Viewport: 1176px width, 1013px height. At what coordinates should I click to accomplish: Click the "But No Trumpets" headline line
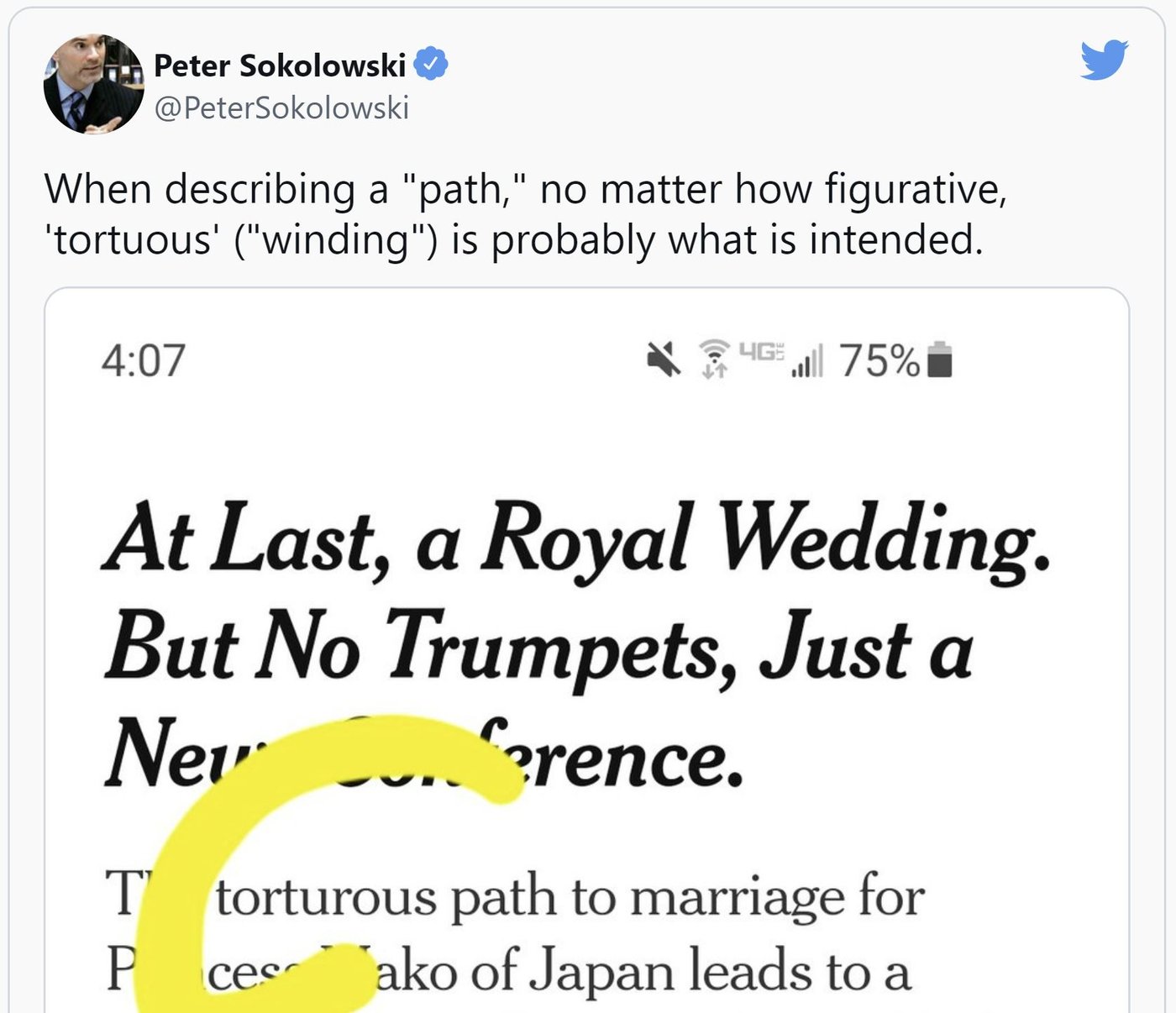pyautogui.click(x=538, y=648)
